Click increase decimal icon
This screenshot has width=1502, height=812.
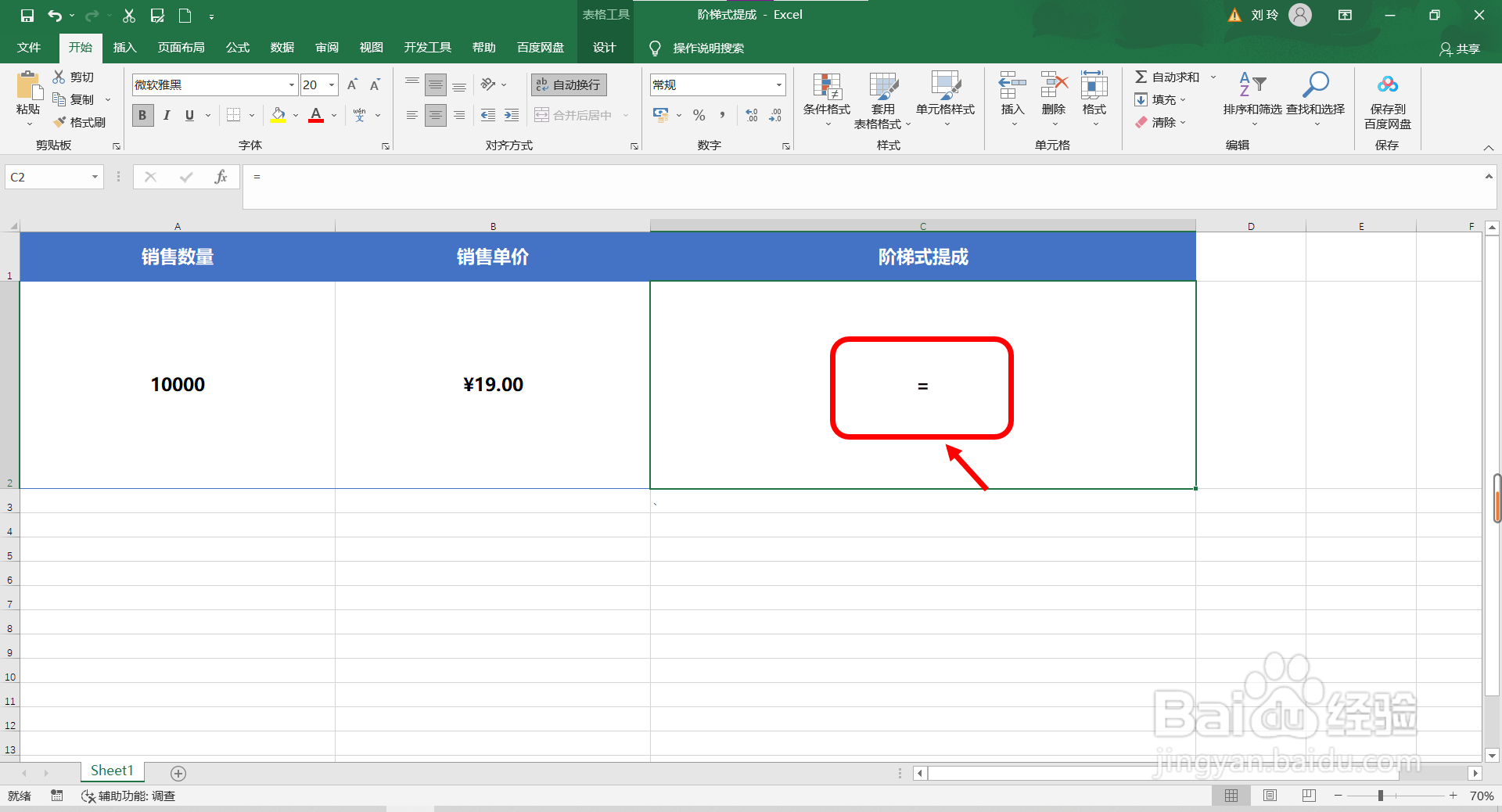[752, 115]
